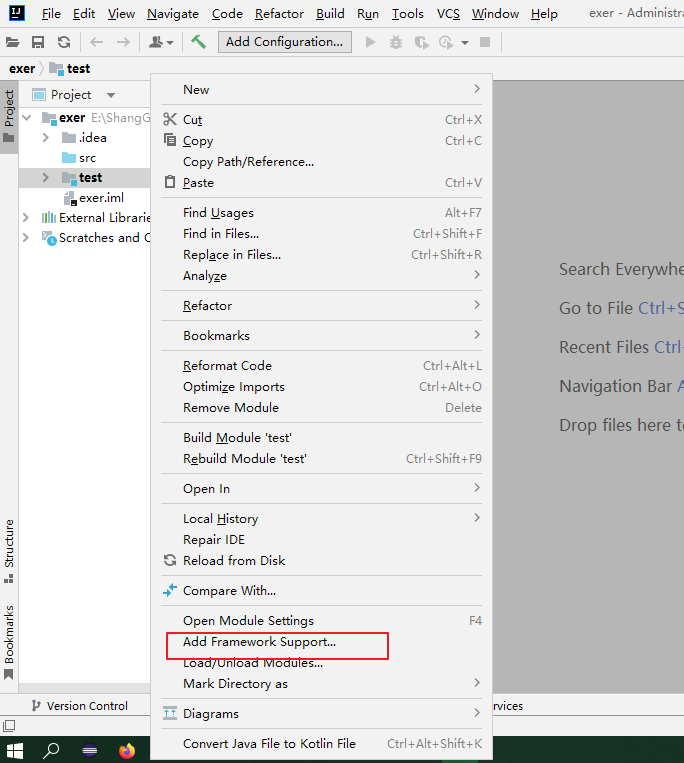Choose Load/Unload Modules...
Image resolution: width=684 pixels, height=763 pixels.
(x=322, y=663)
